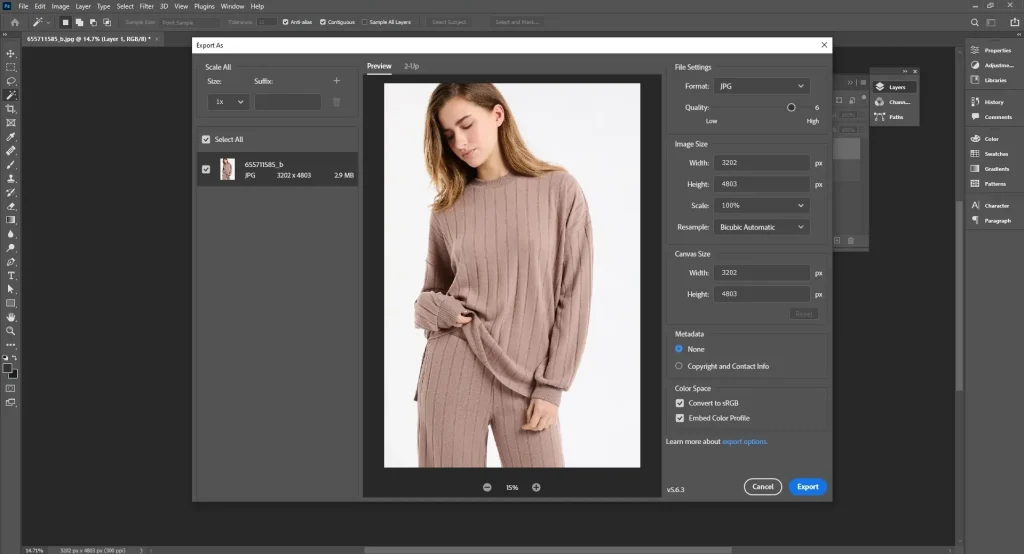Screen dimensions: 1024x554
Task: Switch to the Preview tab
Action: pyautogui.click(x=379, y=66)
